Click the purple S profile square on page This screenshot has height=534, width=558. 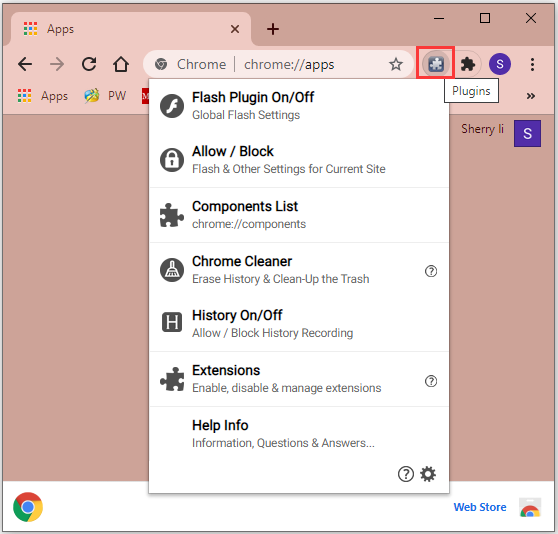527,133
